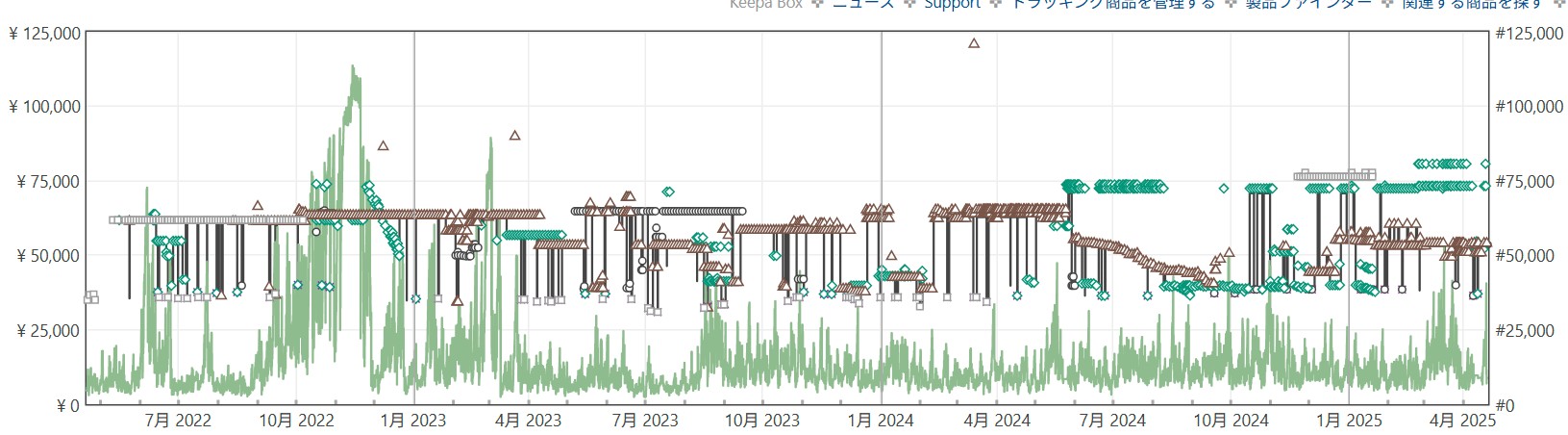This screenshot has height=435, width=1568.
Task: Open the ニュース menu link
Action: (862, 4)
